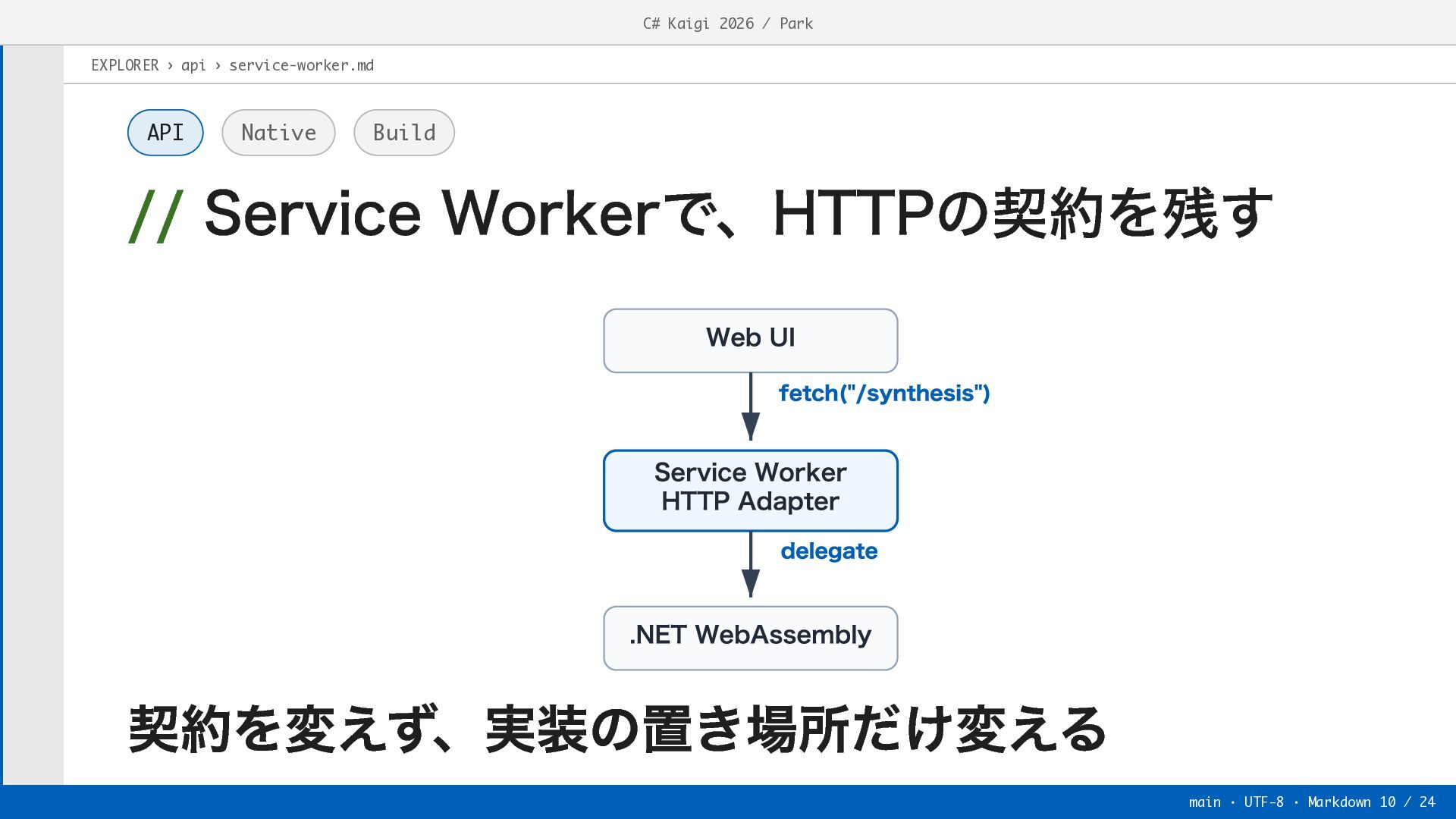Click main branch in status bar
This screenshot has width=1456, height=819.
coord(1205,802)
